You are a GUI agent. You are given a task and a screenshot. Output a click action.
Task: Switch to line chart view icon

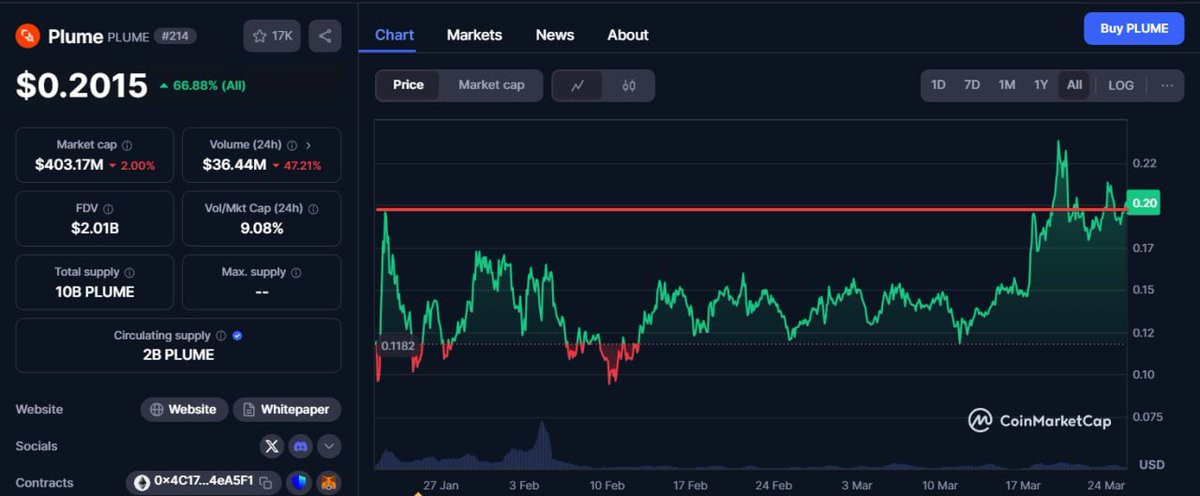(578, 85)
